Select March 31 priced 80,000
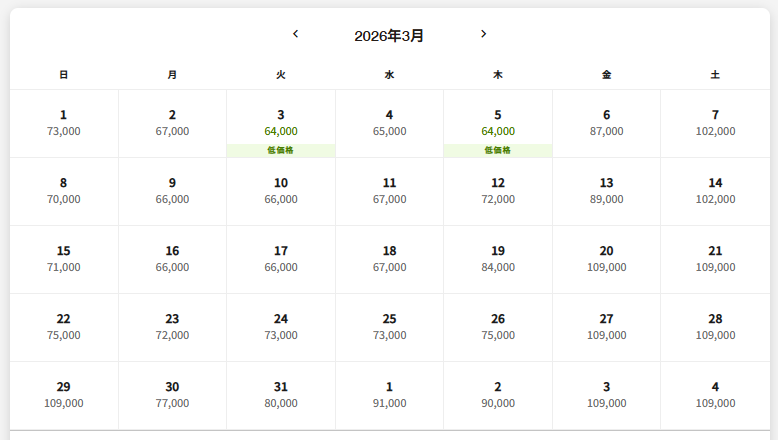Viewport: 778px width, 440px height. [x=281, y=395]
